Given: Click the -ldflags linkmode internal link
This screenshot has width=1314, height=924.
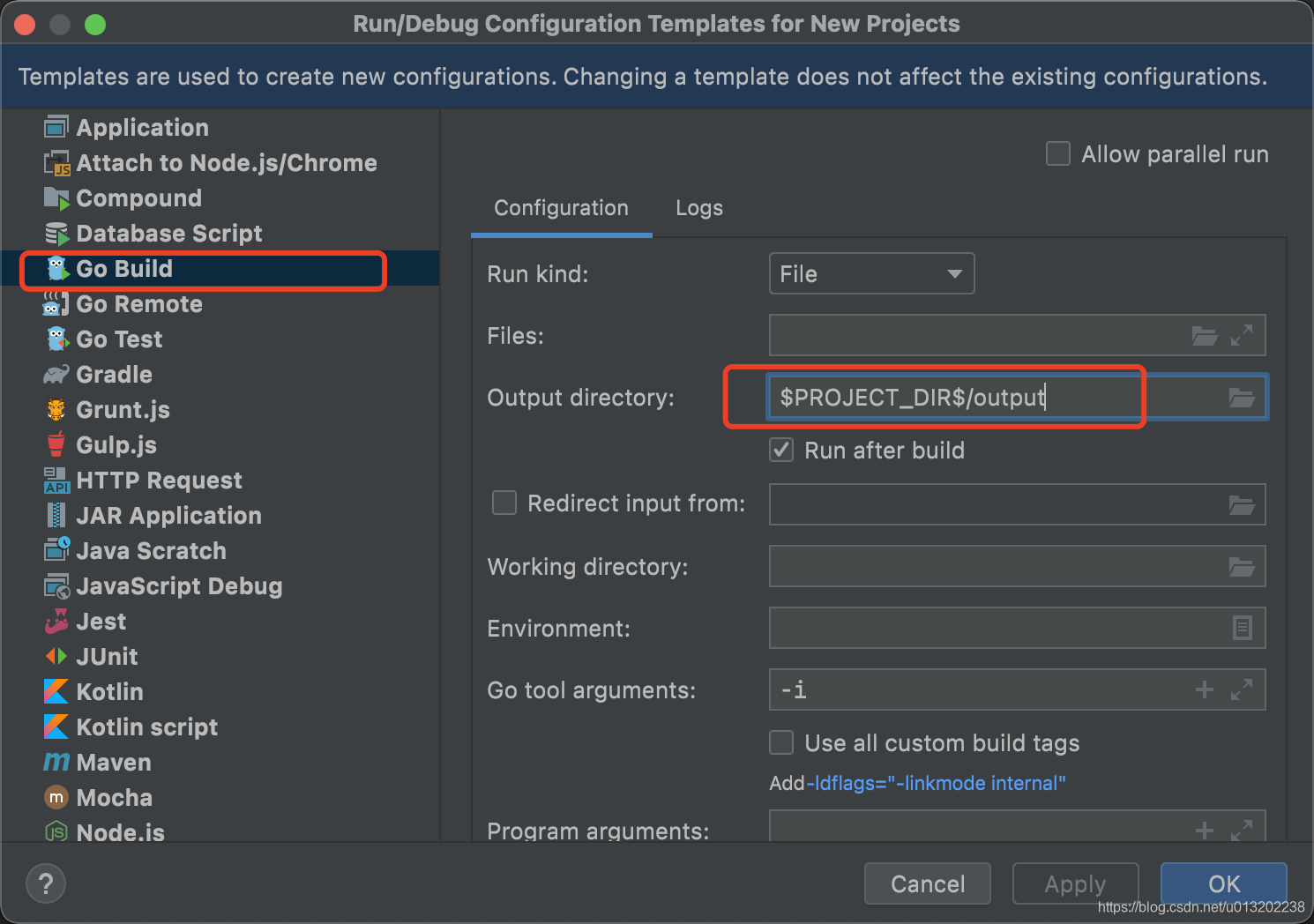Looking at the screenshot, I should [936, 783].
